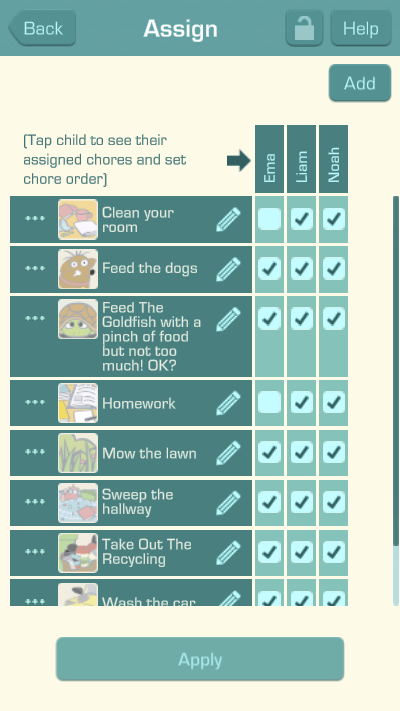The height and width of the screenshot is (711, 400).
Task: Edit the Sweep the hallway chore
Action: [x=228, y=503]
